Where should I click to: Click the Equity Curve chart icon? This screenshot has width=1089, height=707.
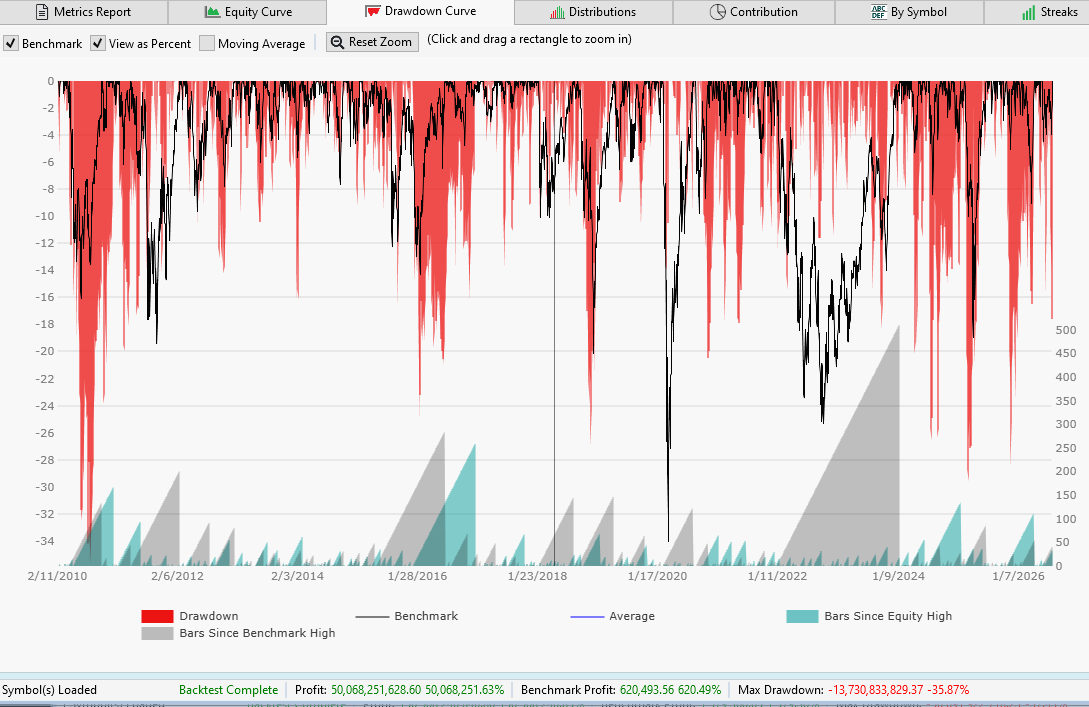pos(213,12)
